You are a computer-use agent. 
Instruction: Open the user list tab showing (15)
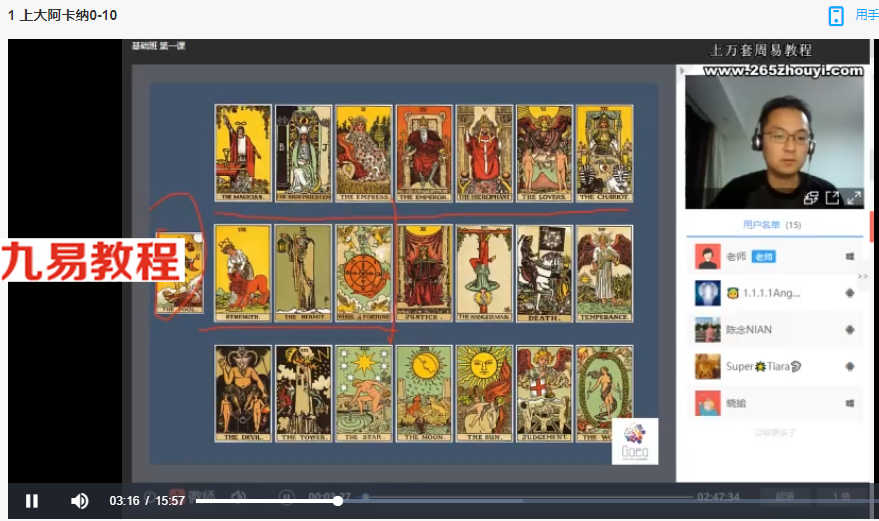(772, 224)
